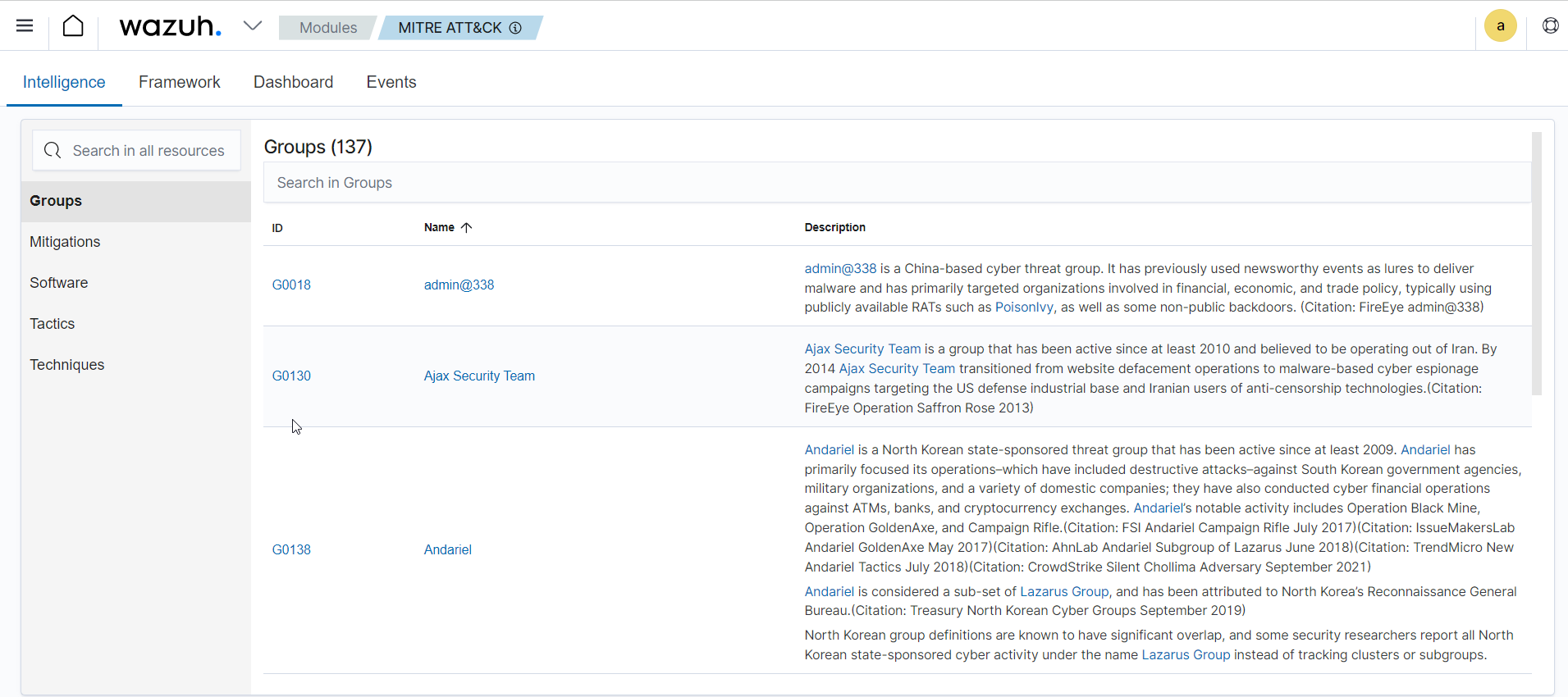Open the Andariel group name link
The image size is (1568, 697).
[x=447, y=549]
